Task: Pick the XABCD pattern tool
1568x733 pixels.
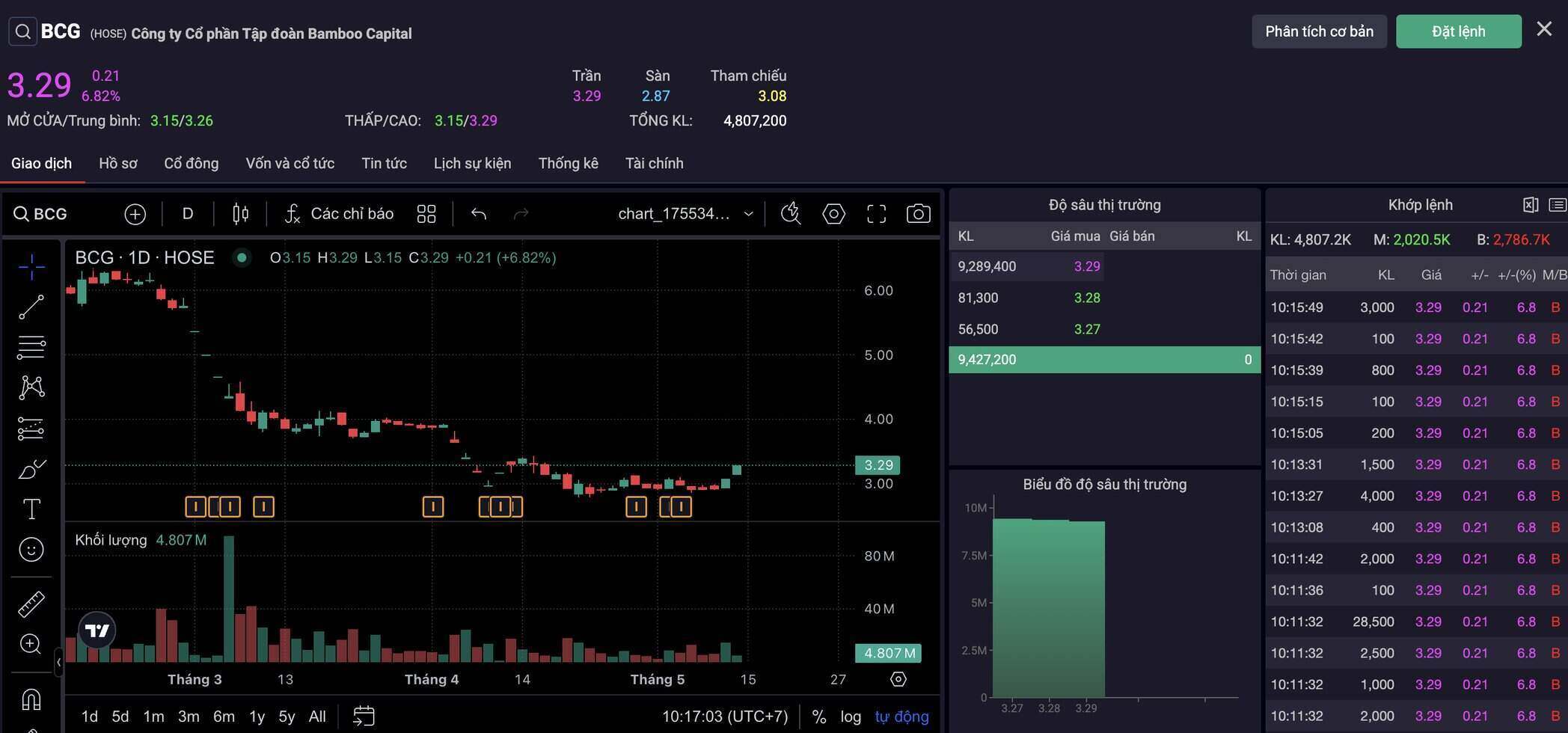Action: coord(32,387)
